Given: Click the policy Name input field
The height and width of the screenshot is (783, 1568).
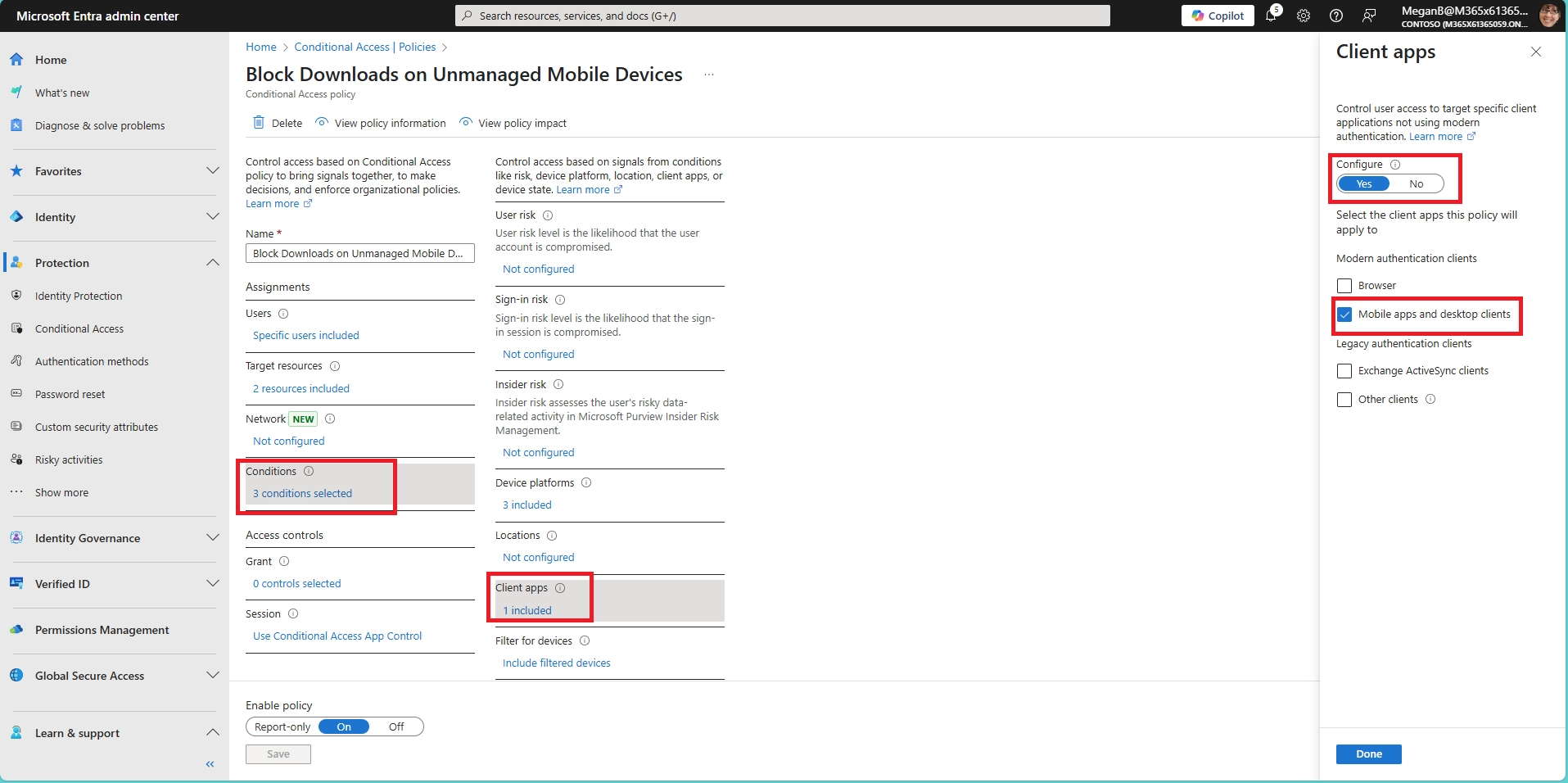Looking at the screenshot, I should 360,253.
